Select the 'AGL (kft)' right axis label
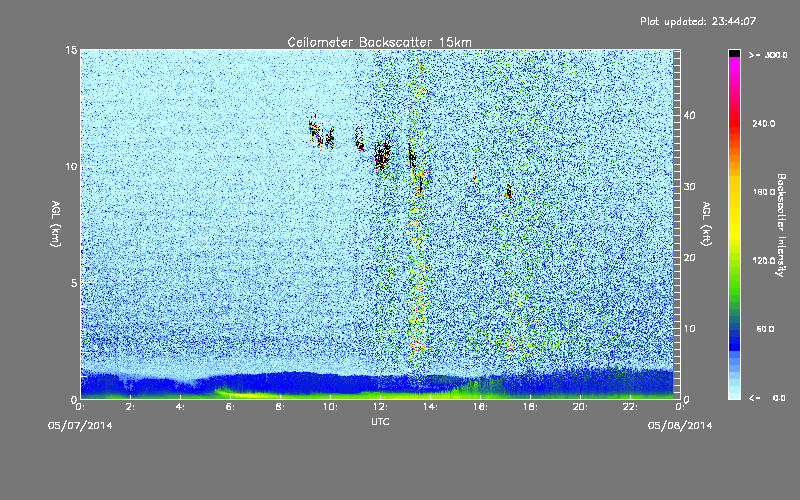800x500 pixels. click(706, 224)
